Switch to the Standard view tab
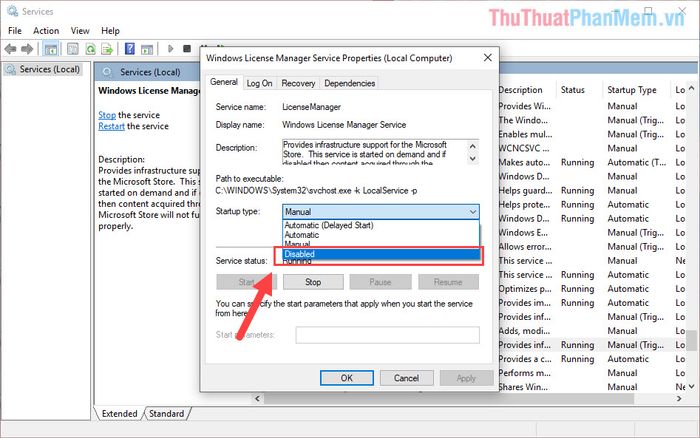Image resolution: width=700 pixels, height=438 pixels. pyautogui.click(x=167, y=413)
